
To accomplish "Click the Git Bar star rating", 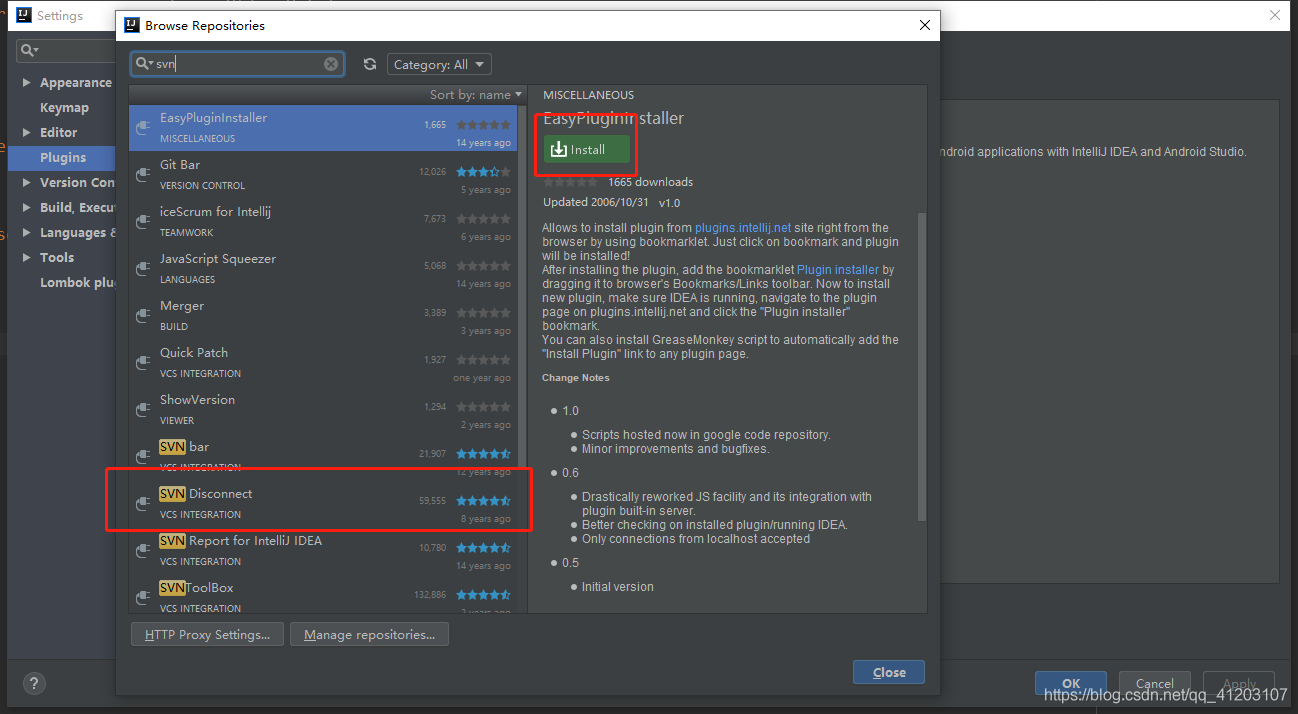I will [484, 172].
